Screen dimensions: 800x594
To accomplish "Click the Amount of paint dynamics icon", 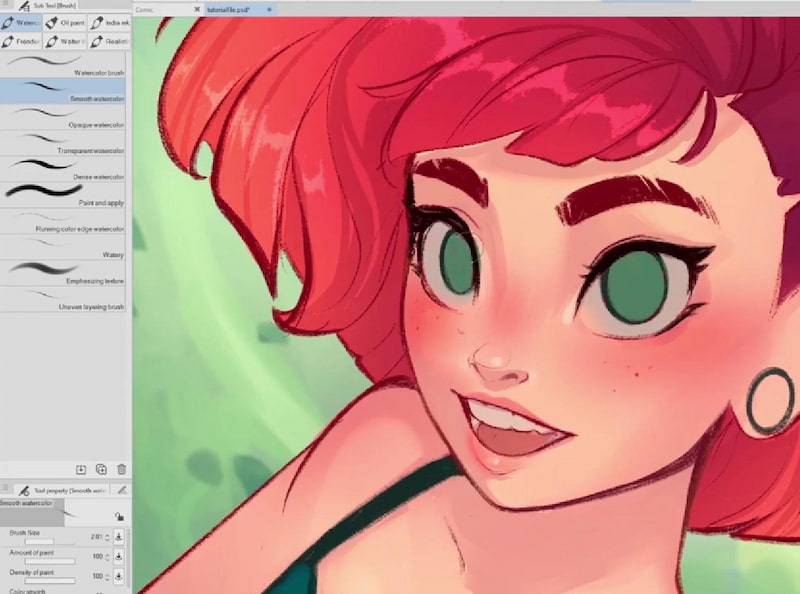I will point(119,556).
